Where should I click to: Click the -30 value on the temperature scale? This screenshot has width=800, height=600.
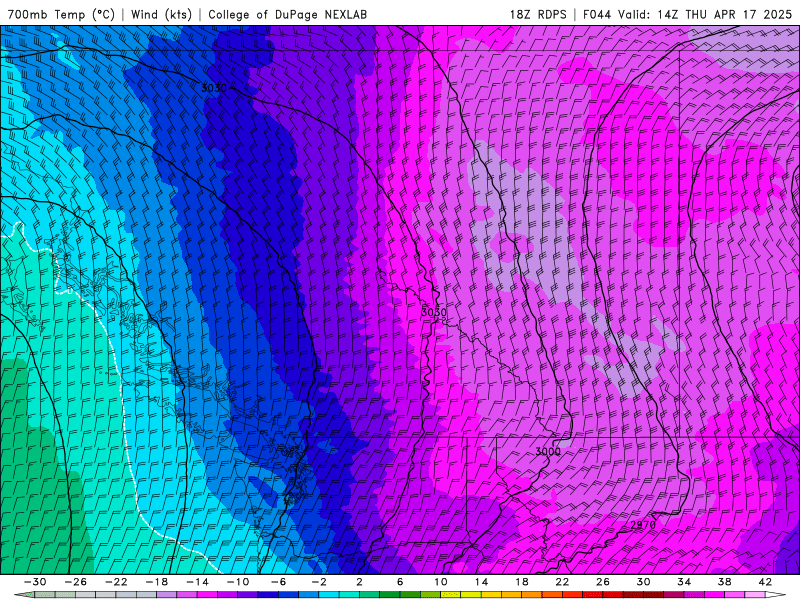click(x=35, y=582)
